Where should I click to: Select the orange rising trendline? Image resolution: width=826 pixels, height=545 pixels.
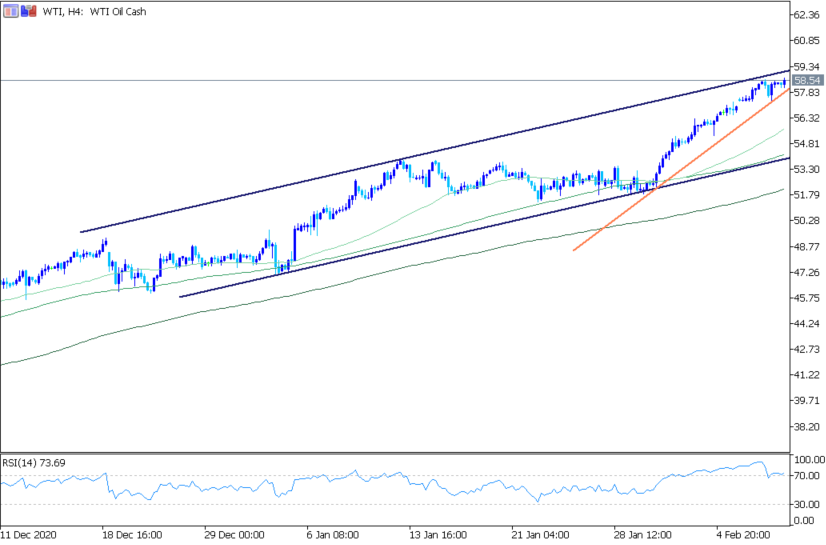coord(681,170)
